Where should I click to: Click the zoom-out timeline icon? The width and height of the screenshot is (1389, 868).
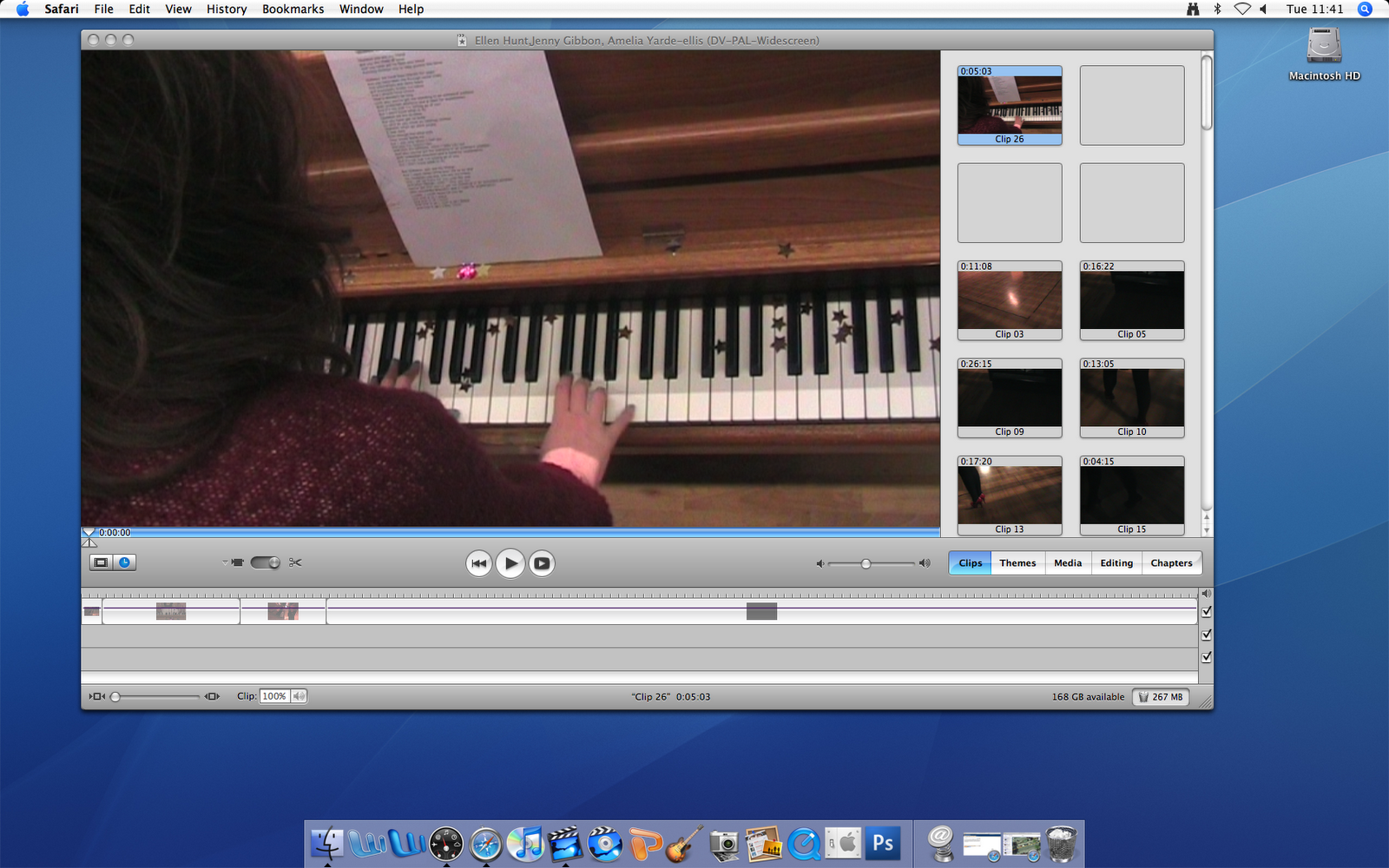point(96,696)
